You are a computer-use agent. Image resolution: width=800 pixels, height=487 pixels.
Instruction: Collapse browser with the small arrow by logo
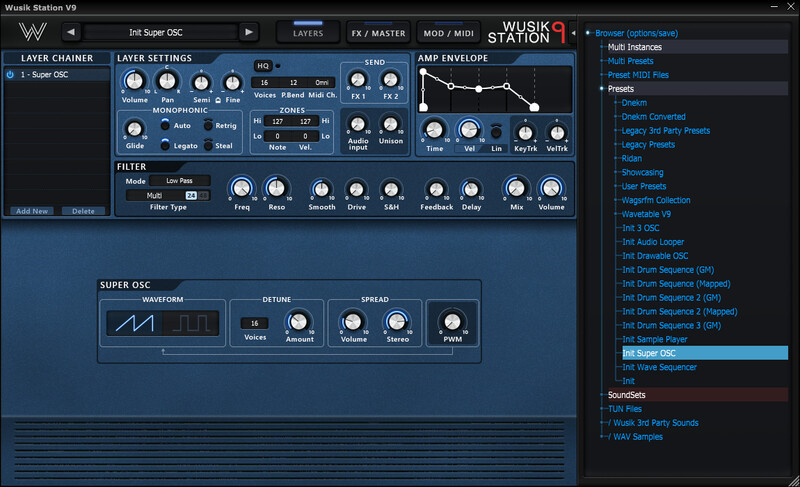(573, 33)
